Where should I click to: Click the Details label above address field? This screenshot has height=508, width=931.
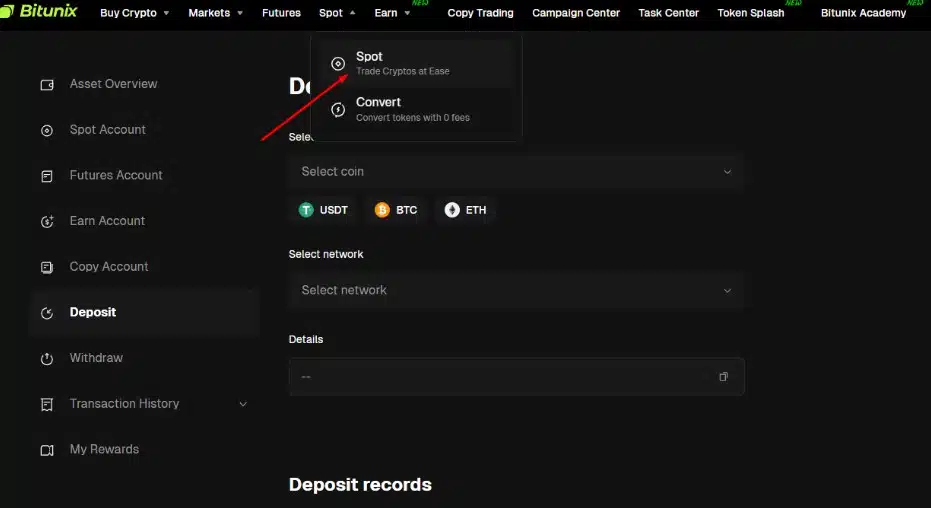(306, 339)
